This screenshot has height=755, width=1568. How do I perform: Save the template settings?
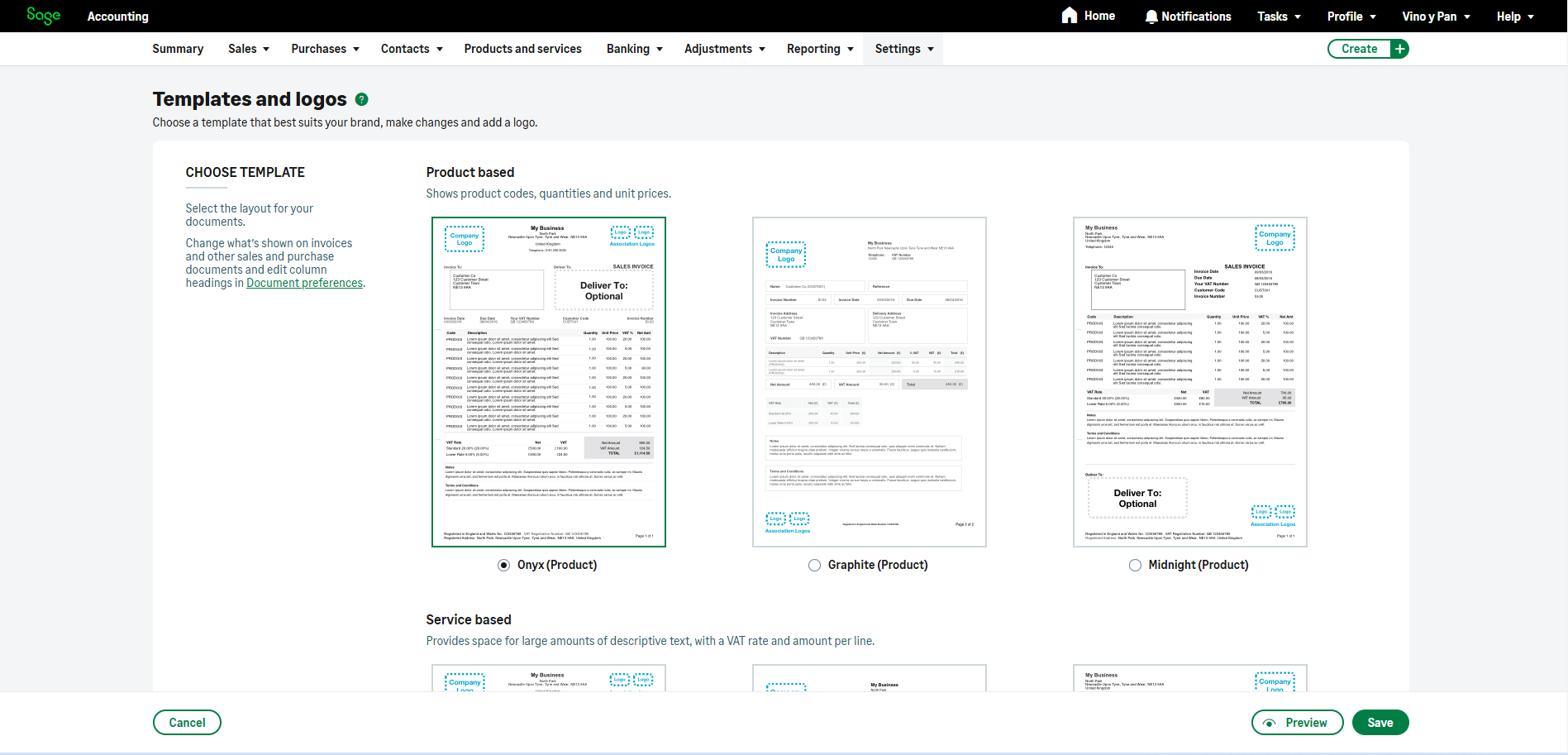(x=1380, y=722)
